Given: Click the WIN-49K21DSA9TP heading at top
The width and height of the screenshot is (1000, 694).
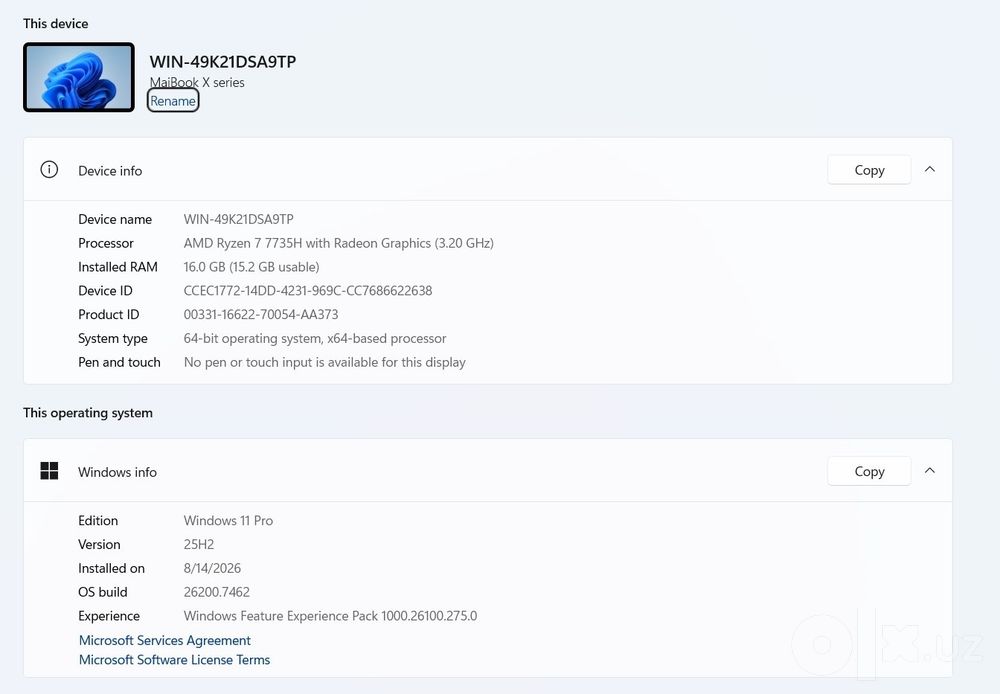Looking at the screenshot, I should [223, 62].
